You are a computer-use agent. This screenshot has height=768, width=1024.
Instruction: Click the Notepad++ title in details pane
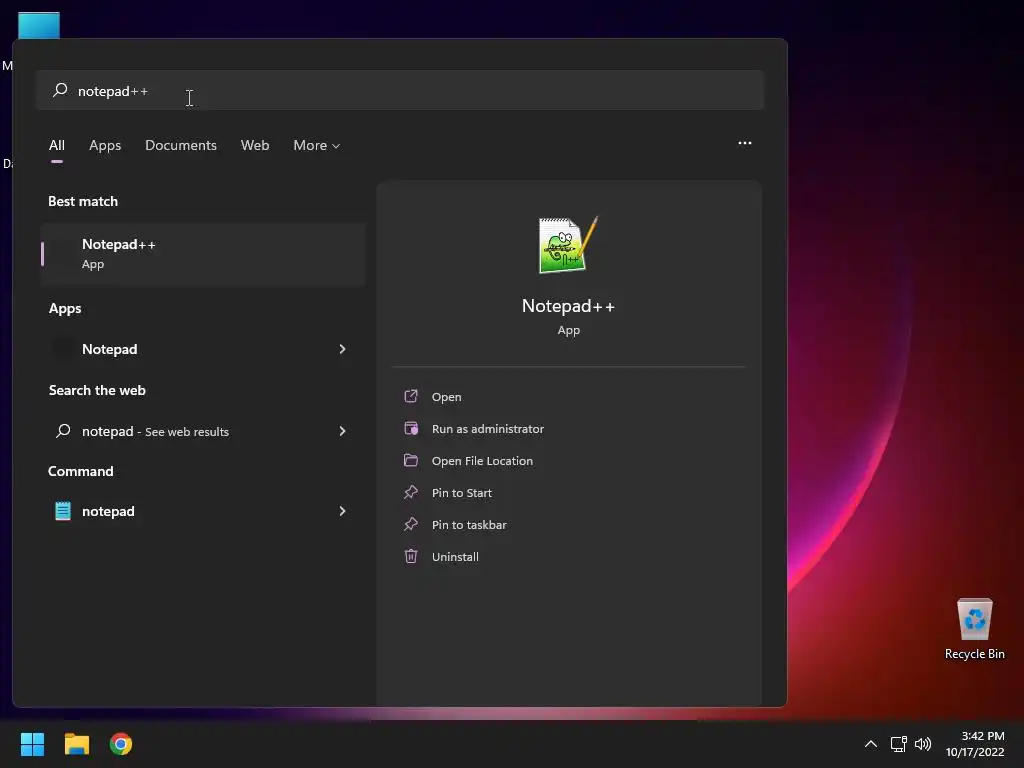click(x=568, y=306)
